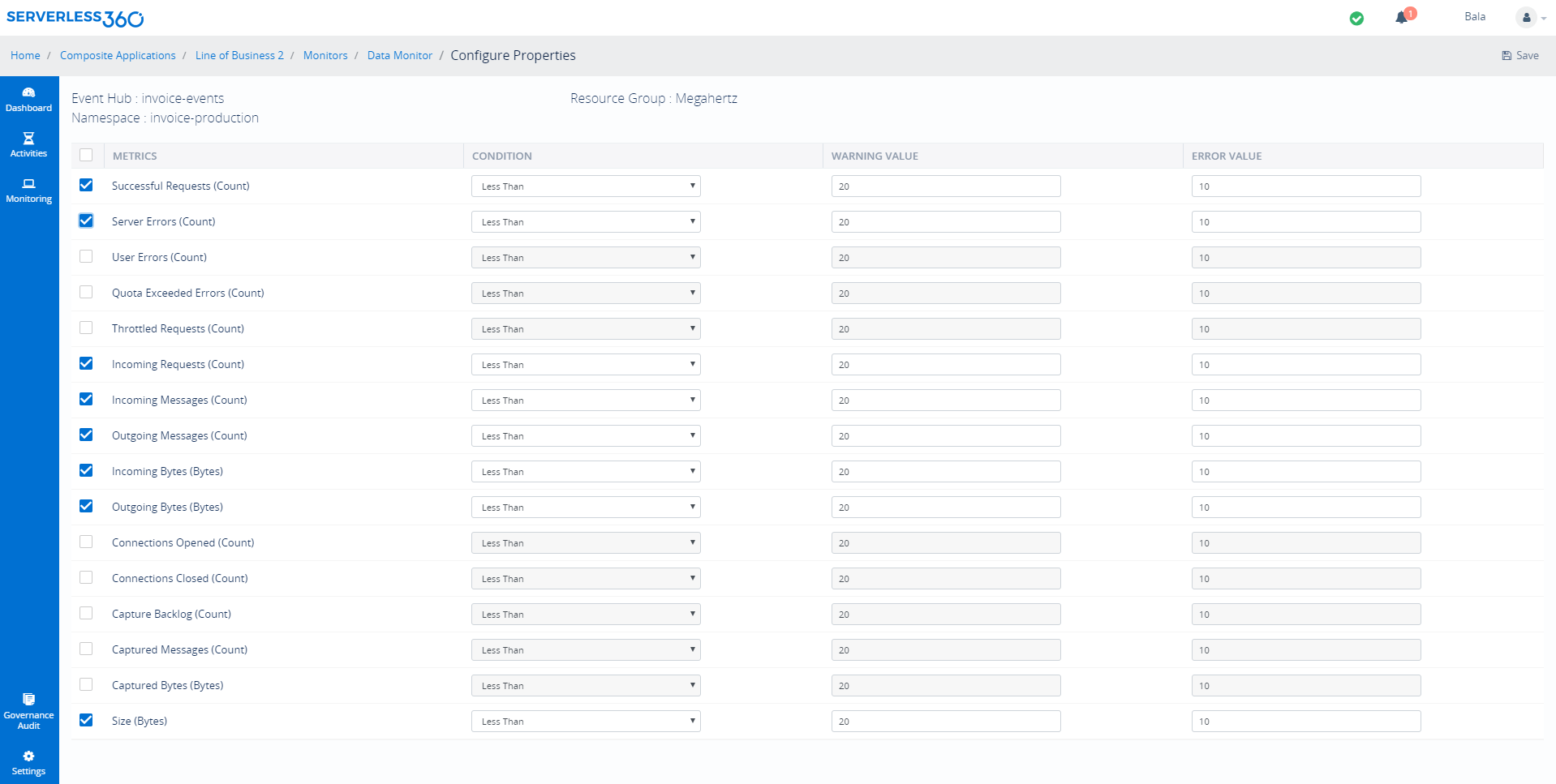This screenshot has height=784, width=1556.
Task: Open the Dashboard panel from the sidebar
Action: (x=28, y=97)
